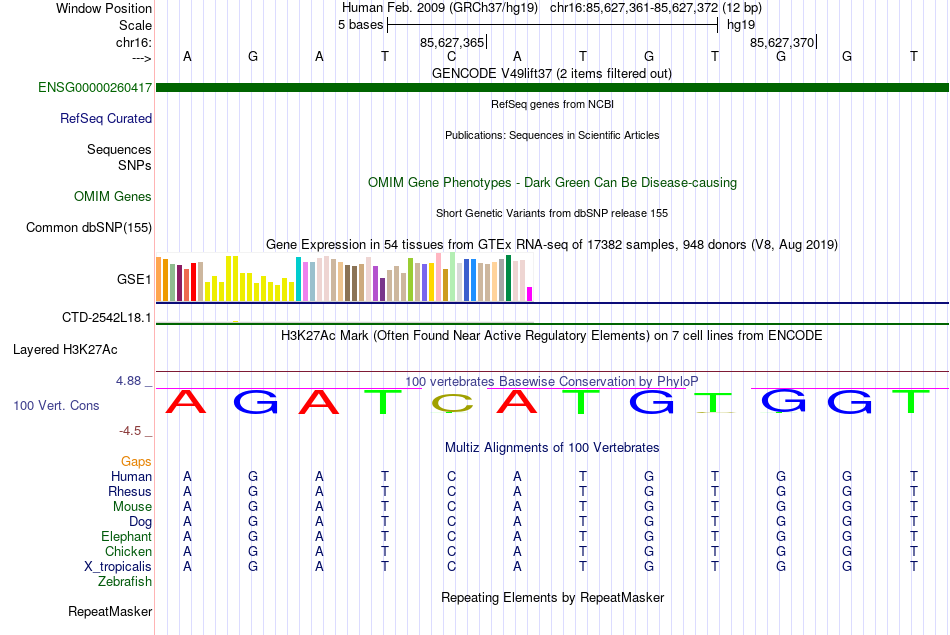Image resolution: width=950 pixels, height=635 pixels.
Task: Click the Zebrafish species label
Action: (x=125, y=582)
